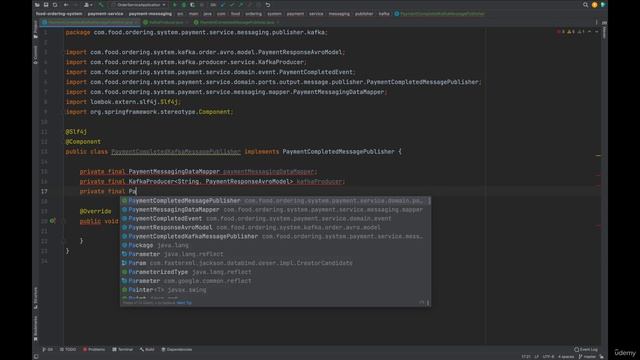Click the Git push arrow icon

pos(241,5)
